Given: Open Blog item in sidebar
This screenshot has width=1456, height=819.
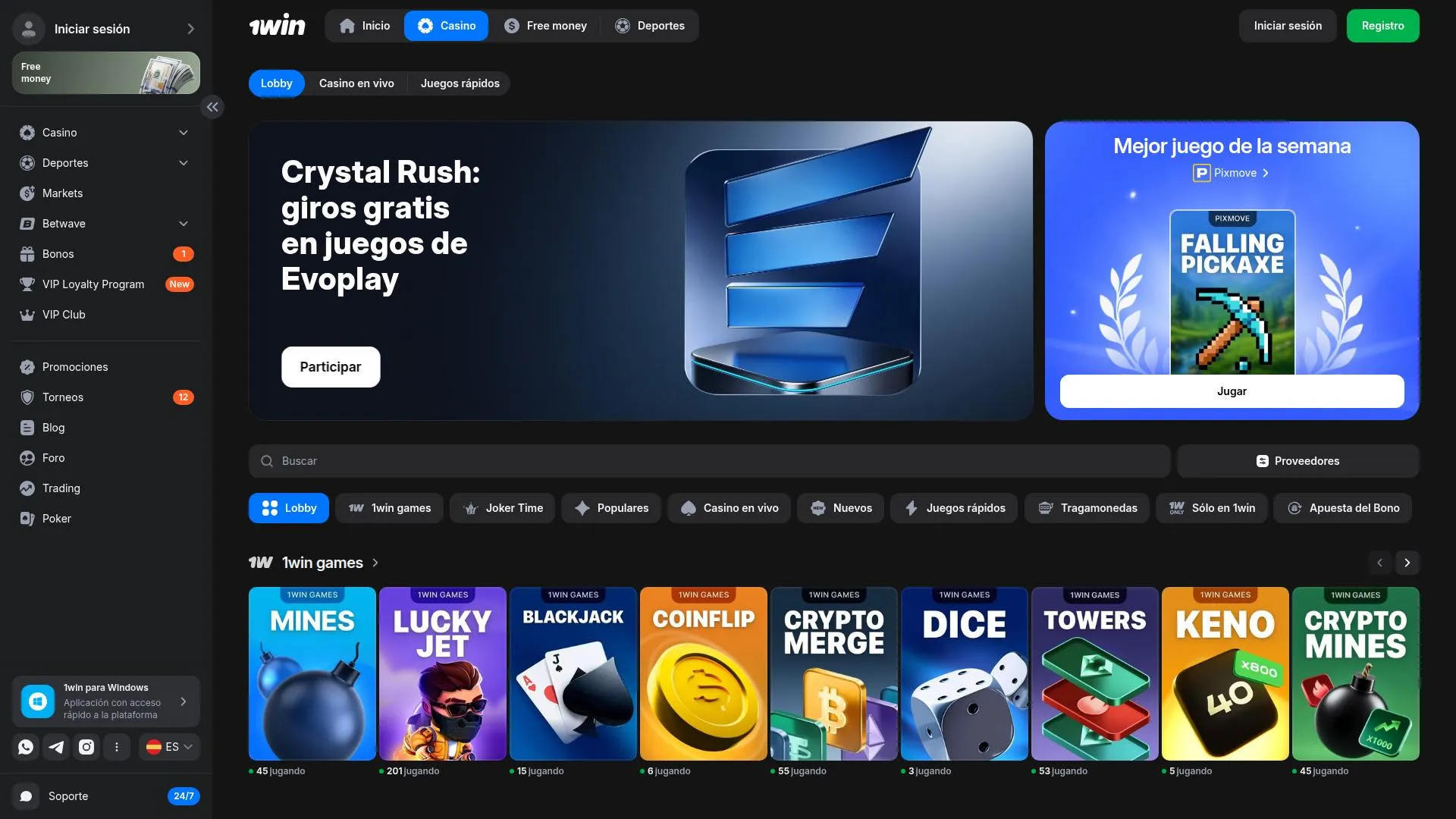Looking at the screenshot, I should pos(106,428).
